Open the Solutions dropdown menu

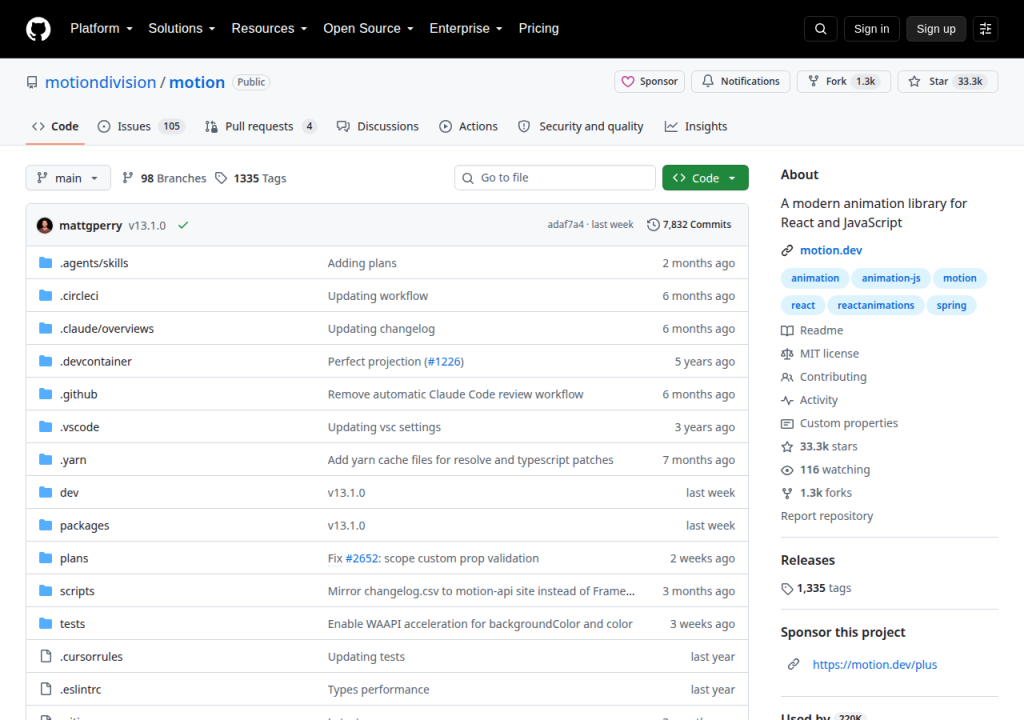tap(182, 29)
